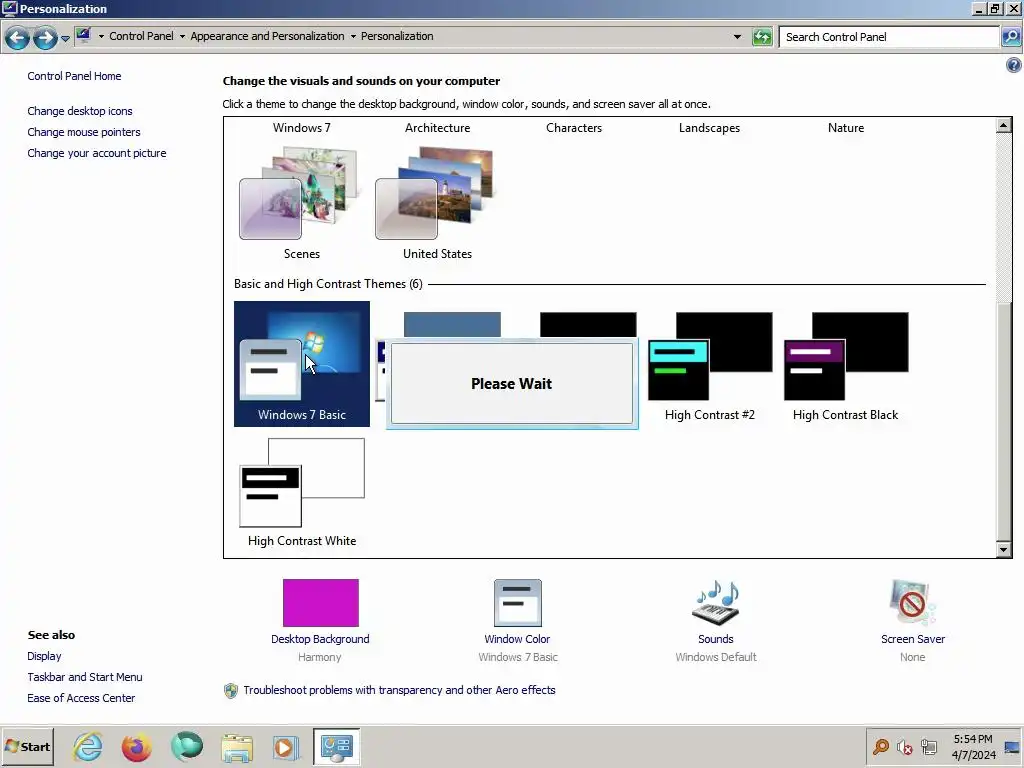Click the Refresh button in address bar

tap(762, 37)
